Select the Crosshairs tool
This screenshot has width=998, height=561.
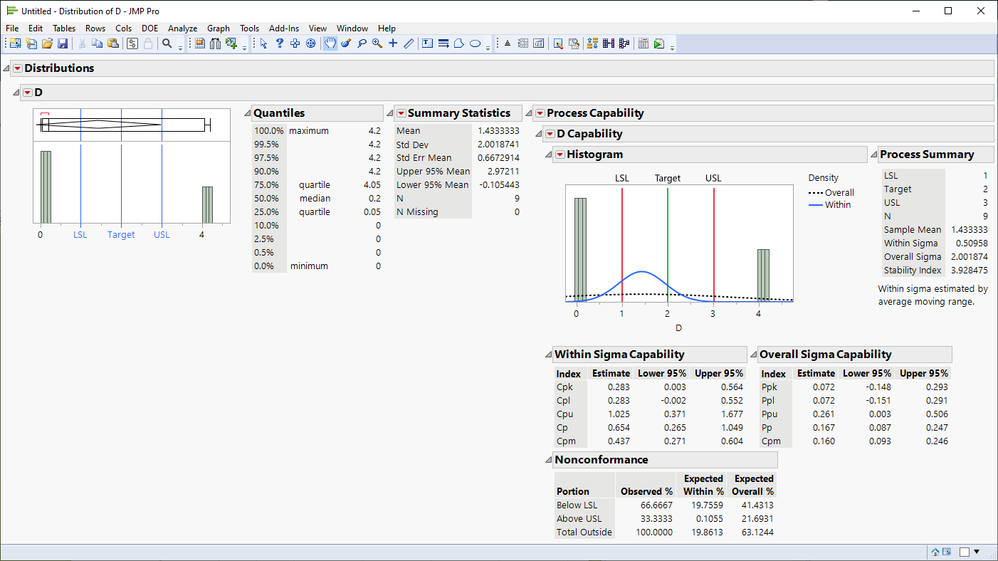click(393, 44)
